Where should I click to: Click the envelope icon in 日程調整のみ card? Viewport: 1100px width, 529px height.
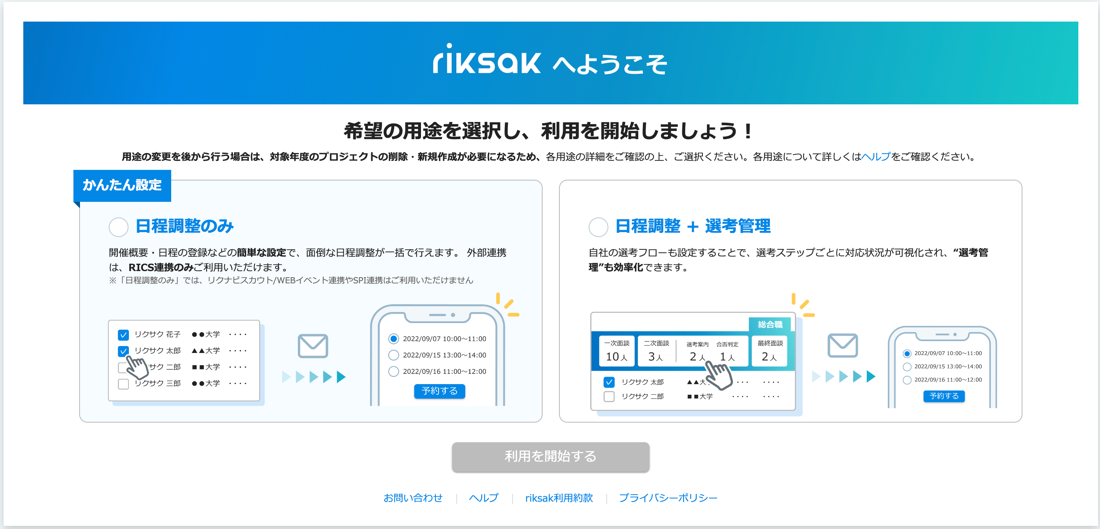tap(314, 346)
